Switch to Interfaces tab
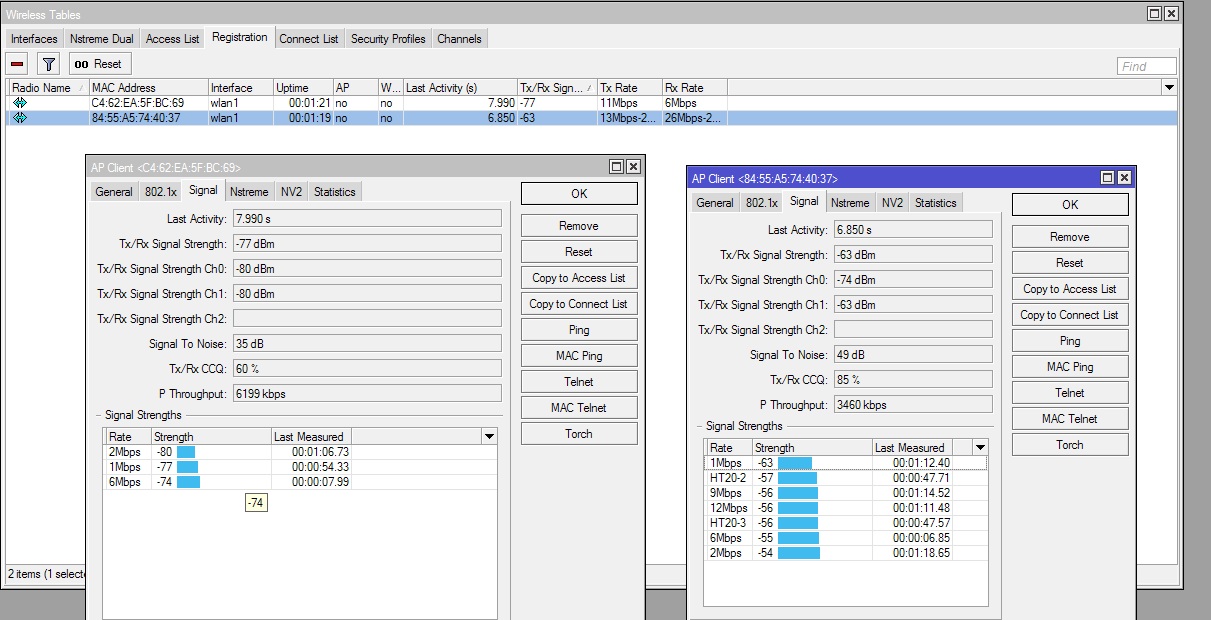 click(34, 39)
